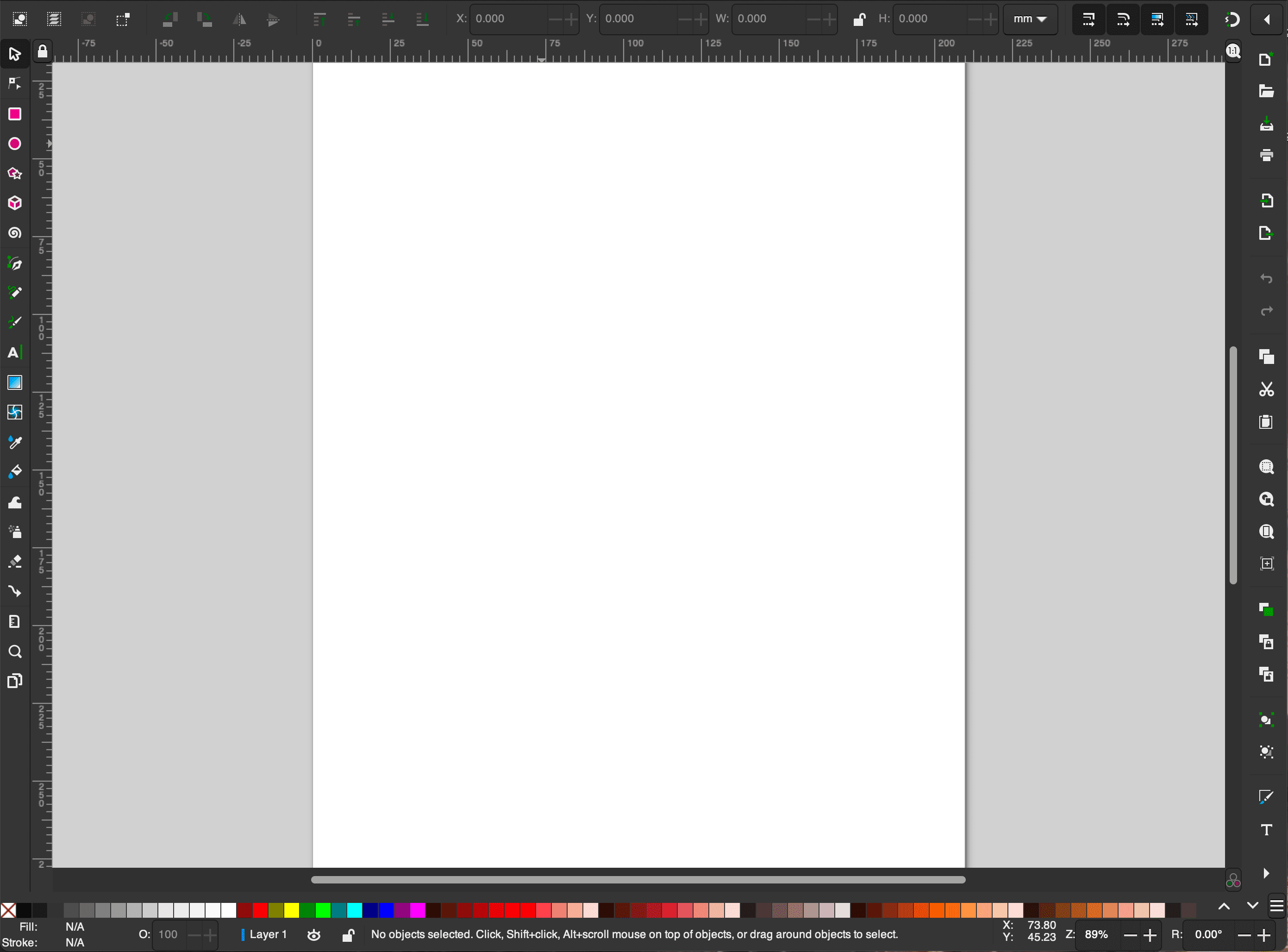Select the Gradient tool
The width and height of the screenshot is (1288, 952).
coord(15,382)
